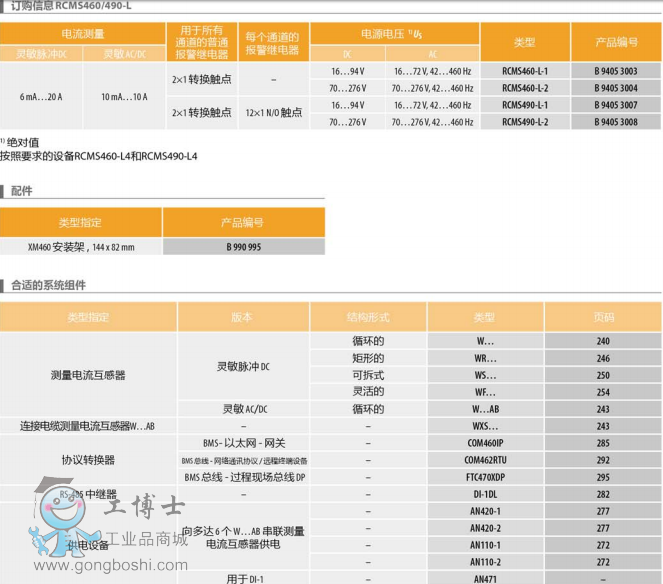Click the 页码 column header
Screen dimensions: 663x584
coord(603,316)
